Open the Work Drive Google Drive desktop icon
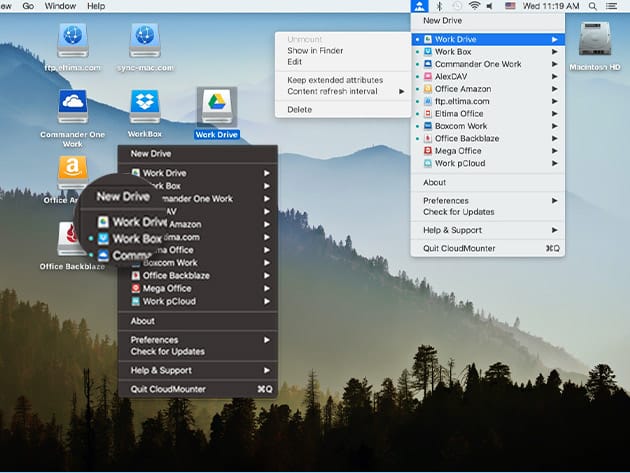This screenshot has height=473, width=630. [x=216, y=105]
